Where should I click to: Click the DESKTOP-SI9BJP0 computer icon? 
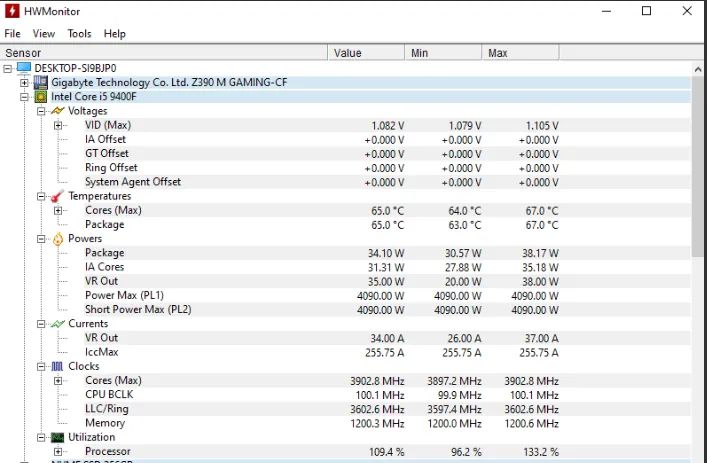coord(24,68)
